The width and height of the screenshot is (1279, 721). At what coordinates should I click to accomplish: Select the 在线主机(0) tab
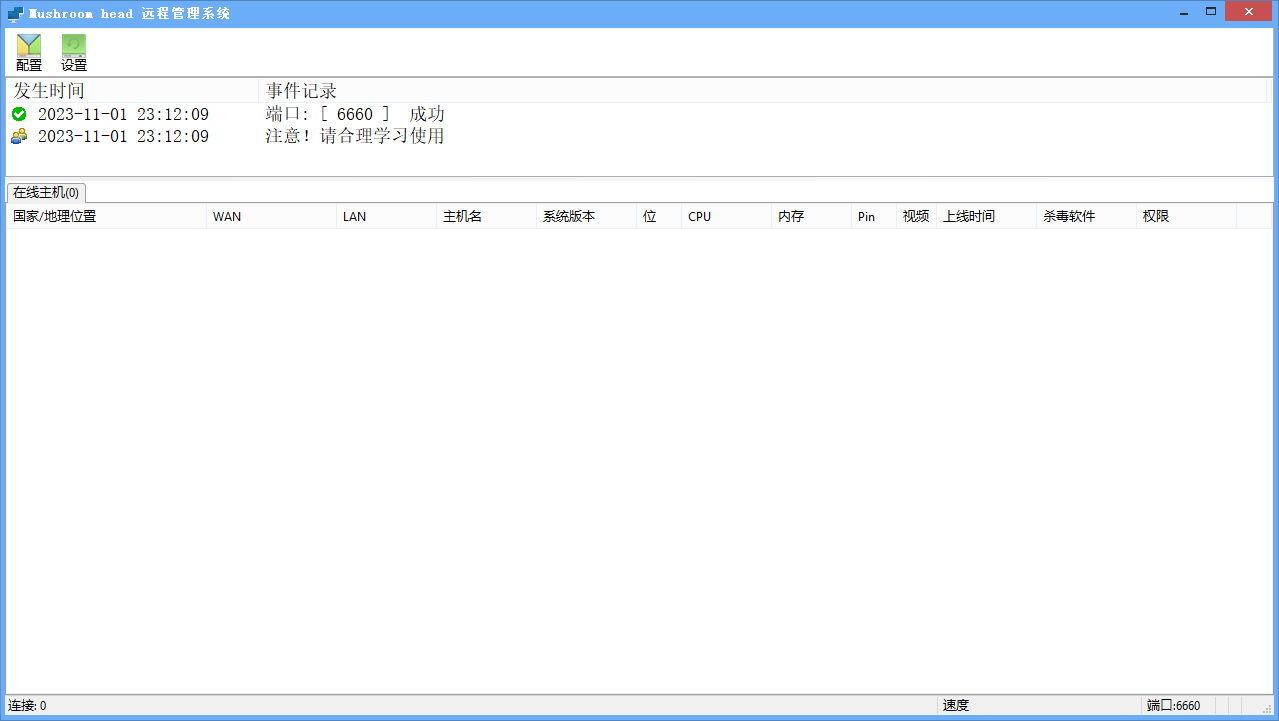(46, 192)
